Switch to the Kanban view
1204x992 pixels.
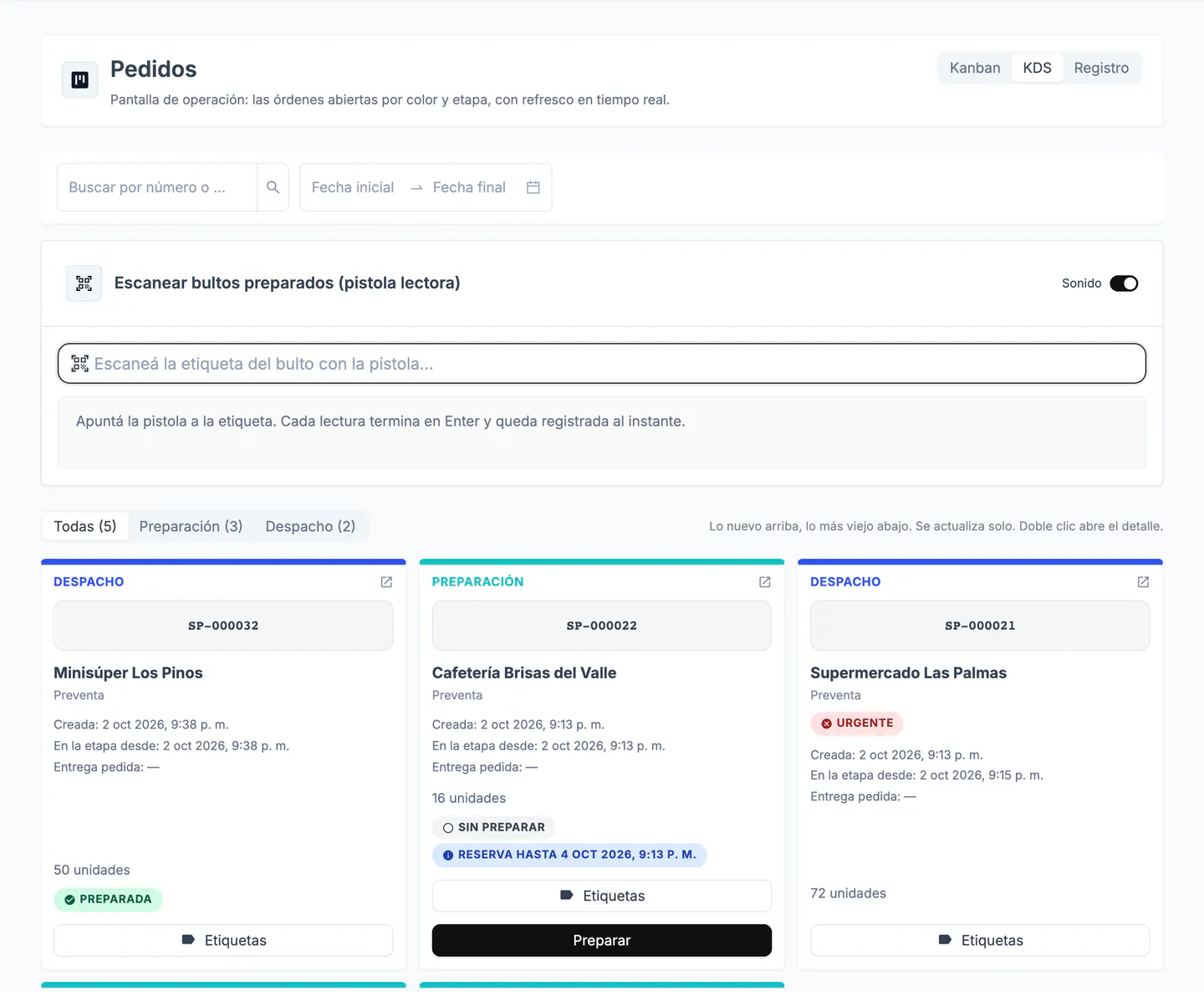click(x=975, y=68)
